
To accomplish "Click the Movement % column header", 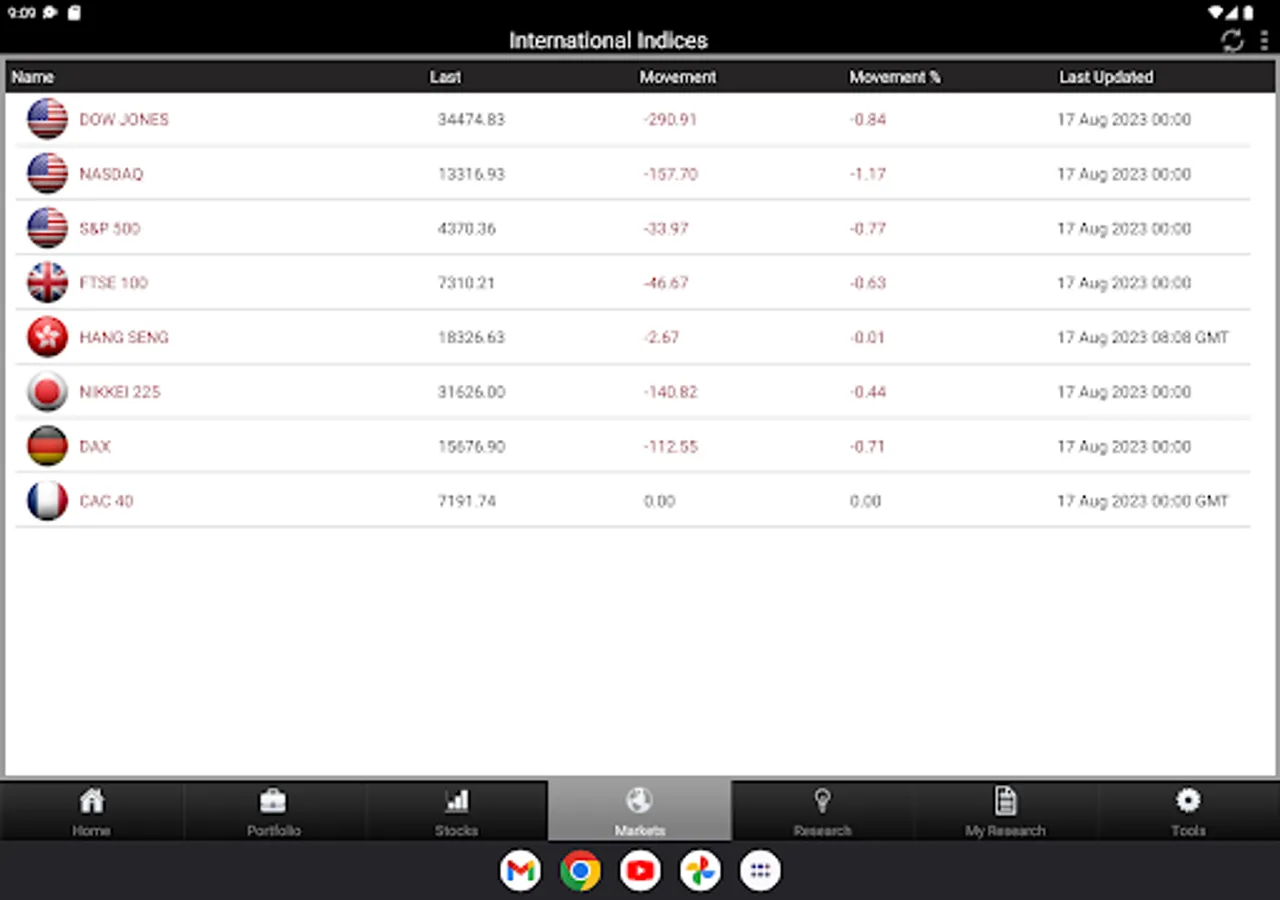I will point(895,77).
